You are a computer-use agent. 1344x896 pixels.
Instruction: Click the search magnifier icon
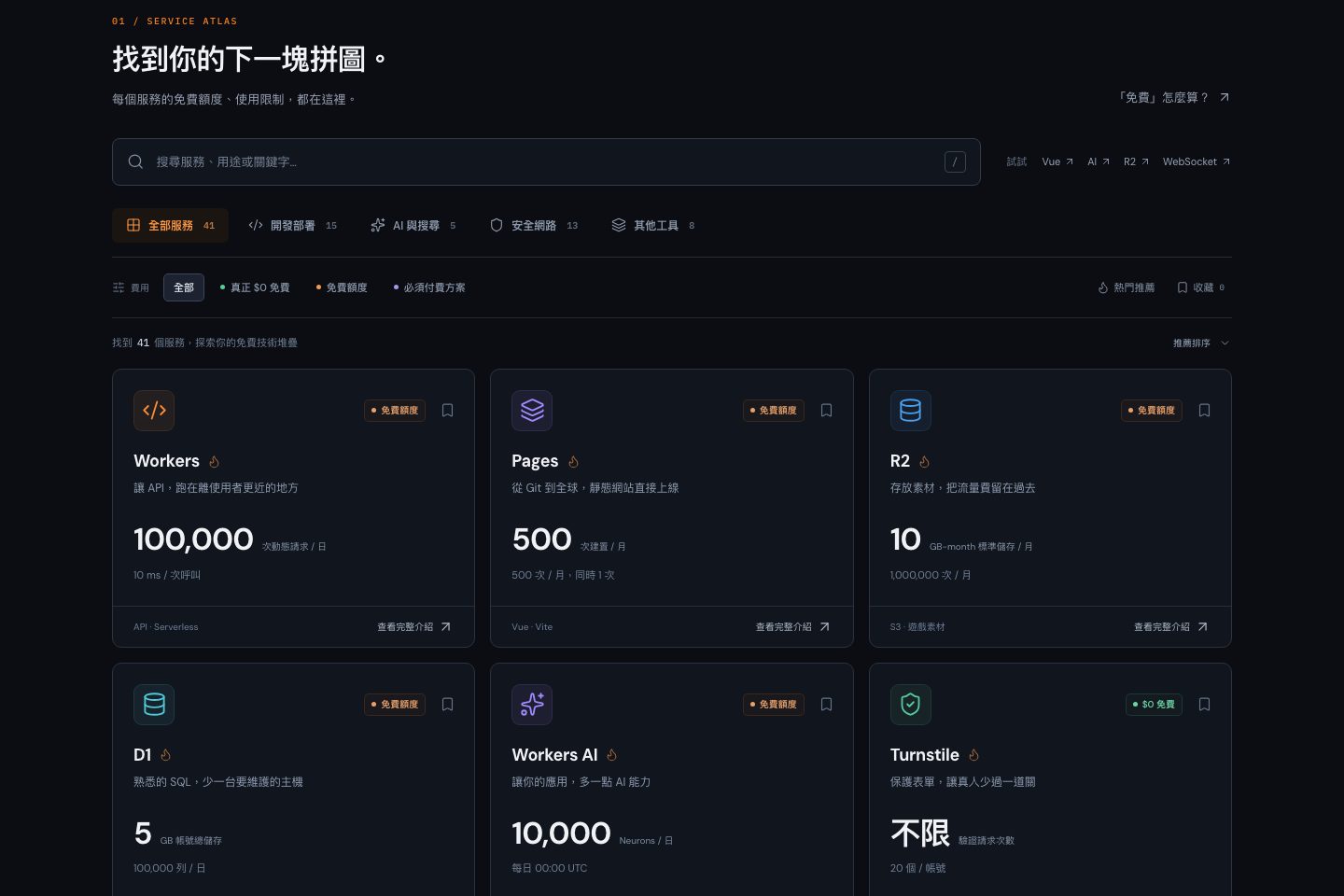point(135,161)
